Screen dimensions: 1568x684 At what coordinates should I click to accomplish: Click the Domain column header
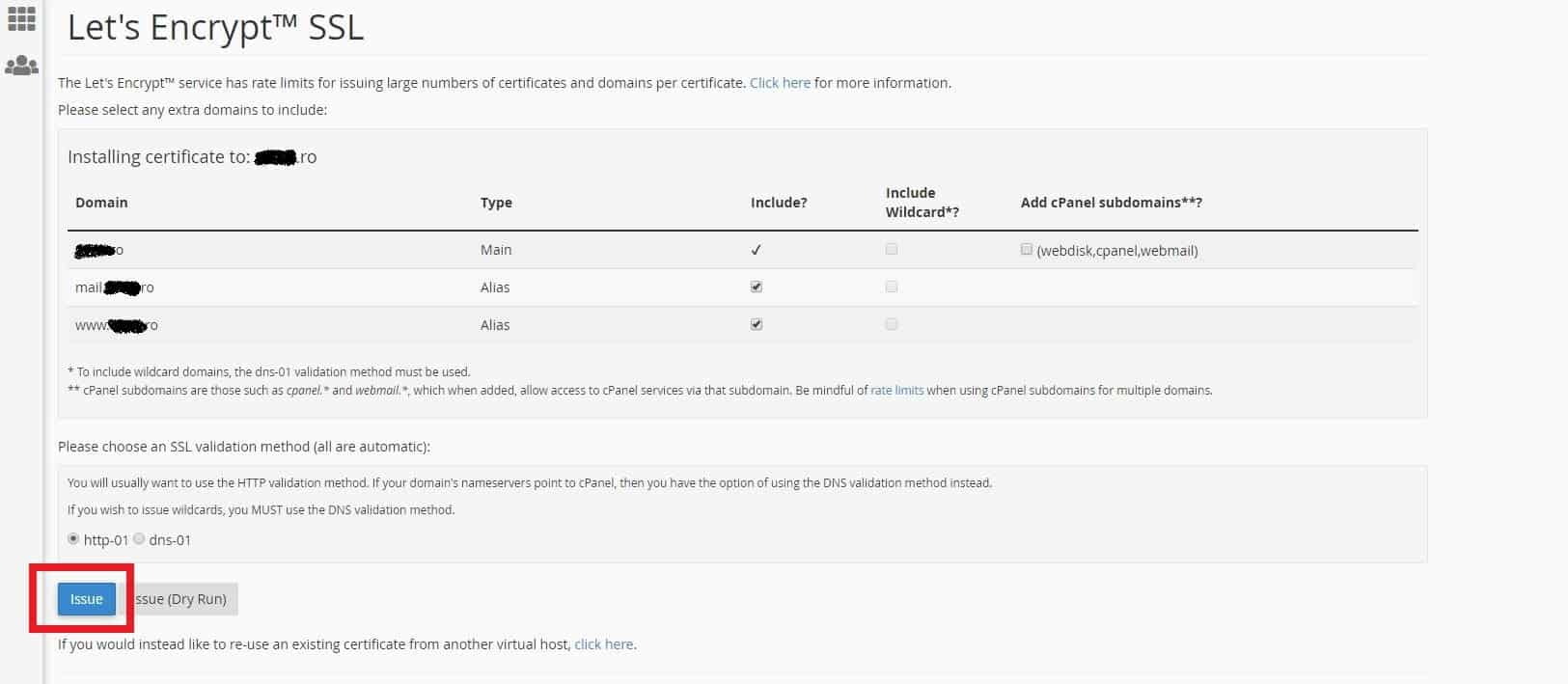101,203
